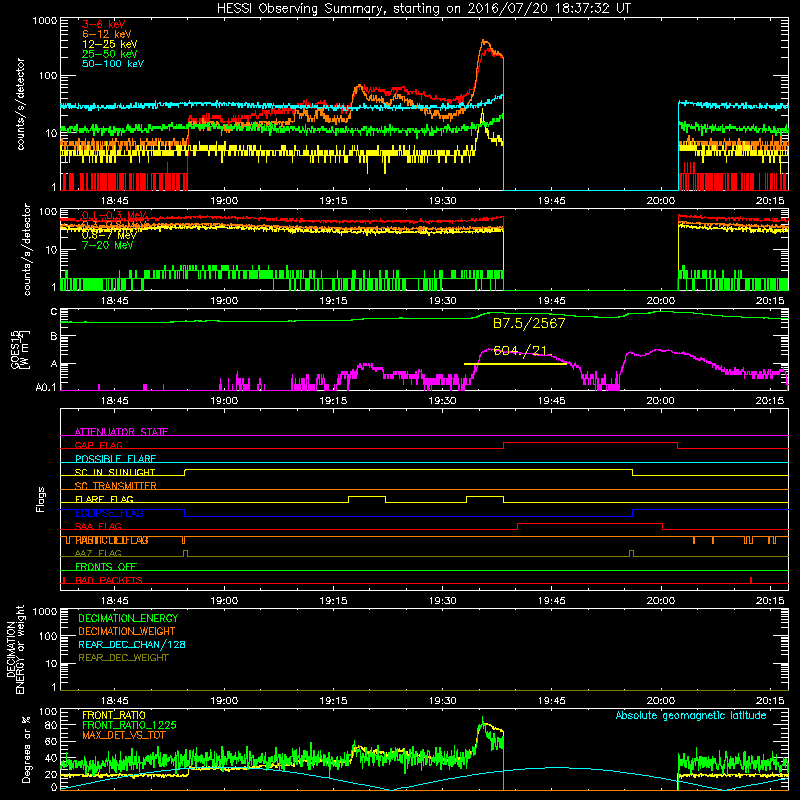
Task: Click the 7-20 MeV legend label
Action: click(x=107, y=245)
